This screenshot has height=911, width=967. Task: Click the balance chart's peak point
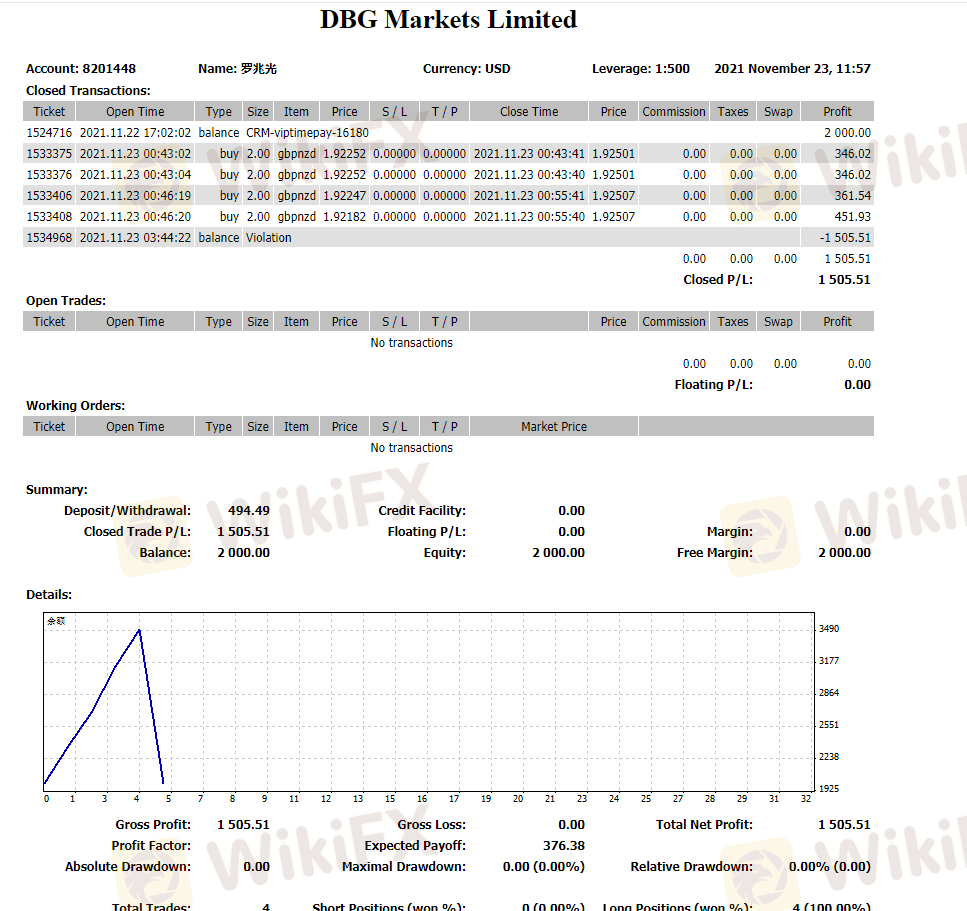tap(139, 630)
